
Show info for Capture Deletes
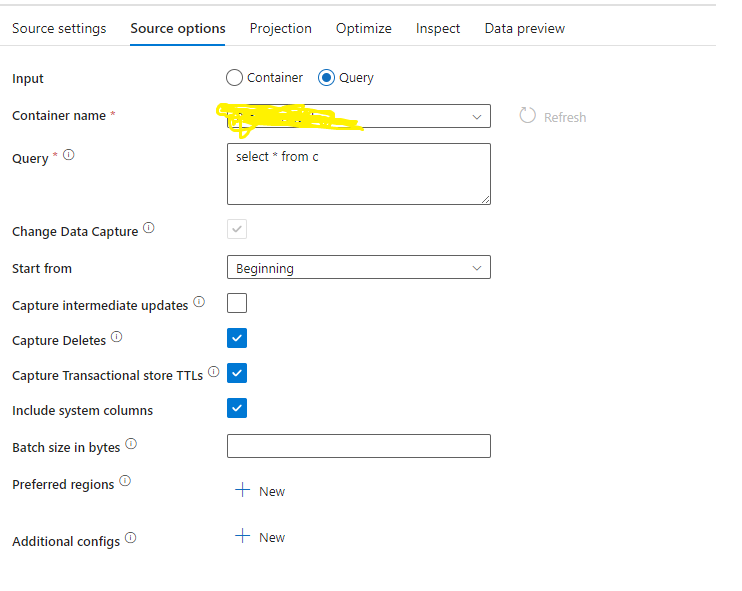pos(116,336)
